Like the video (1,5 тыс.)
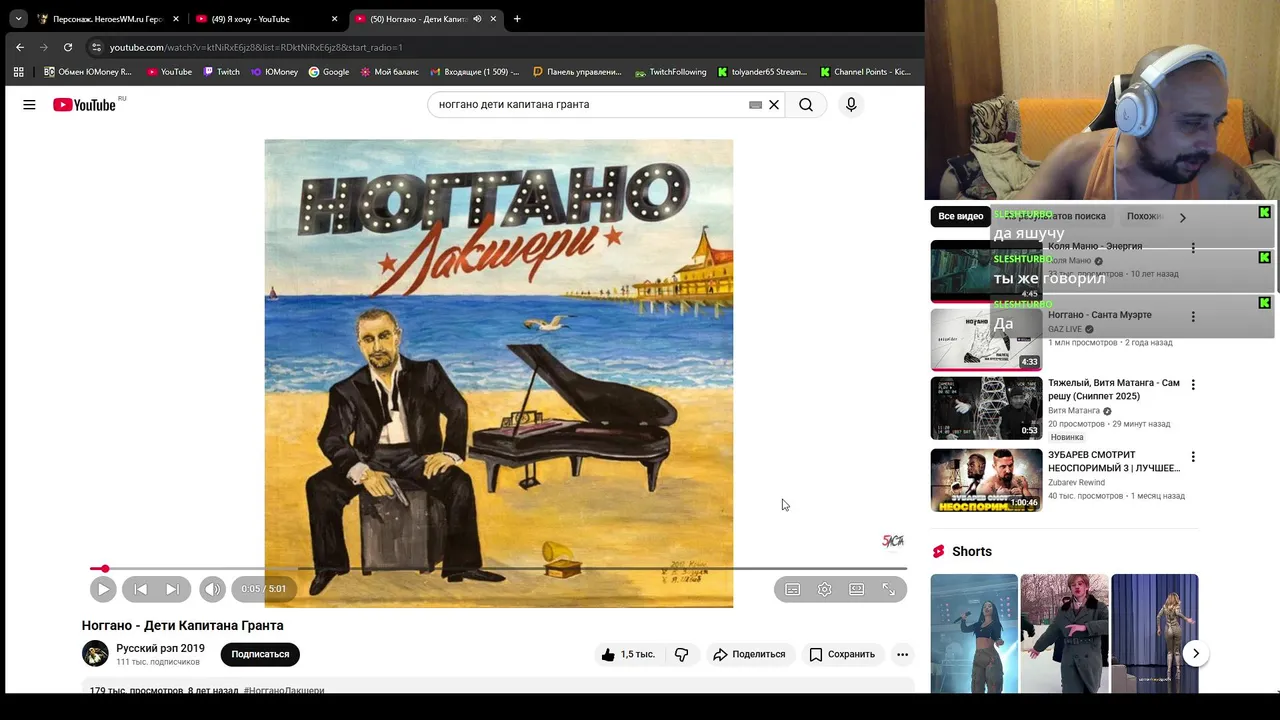The width and height of the screenshot is (1280, 720). click(627, 654)
